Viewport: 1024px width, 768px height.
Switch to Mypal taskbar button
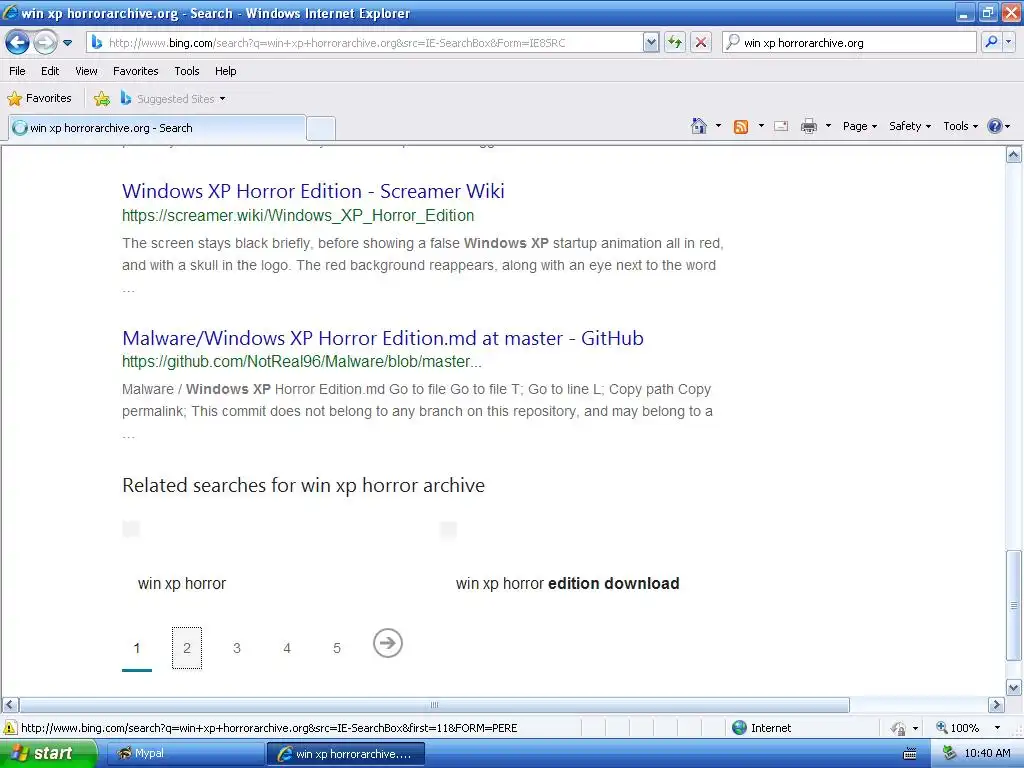tap(185, 754)
